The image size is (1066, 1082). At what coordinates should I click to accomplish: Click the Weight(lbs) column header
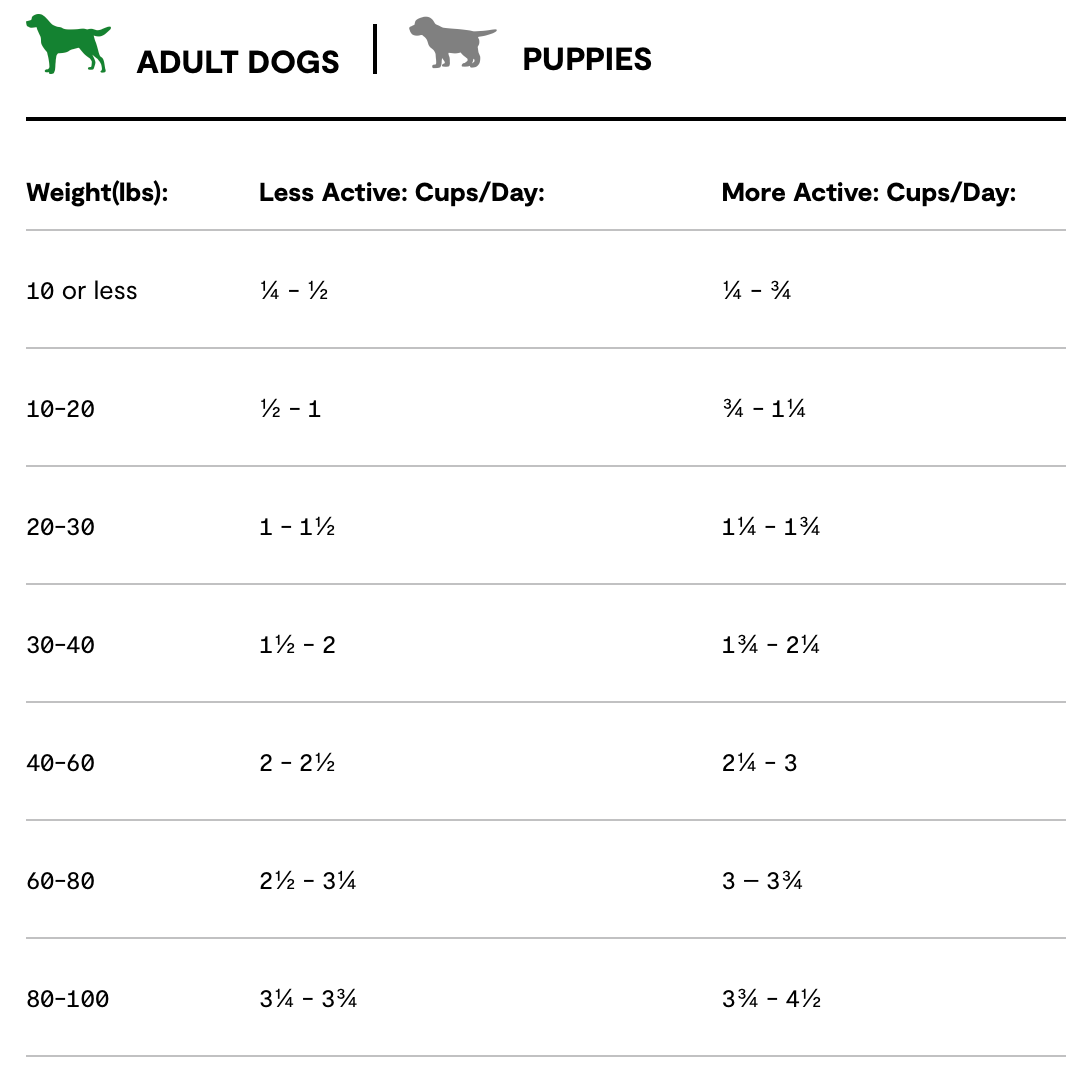point(97,192)
